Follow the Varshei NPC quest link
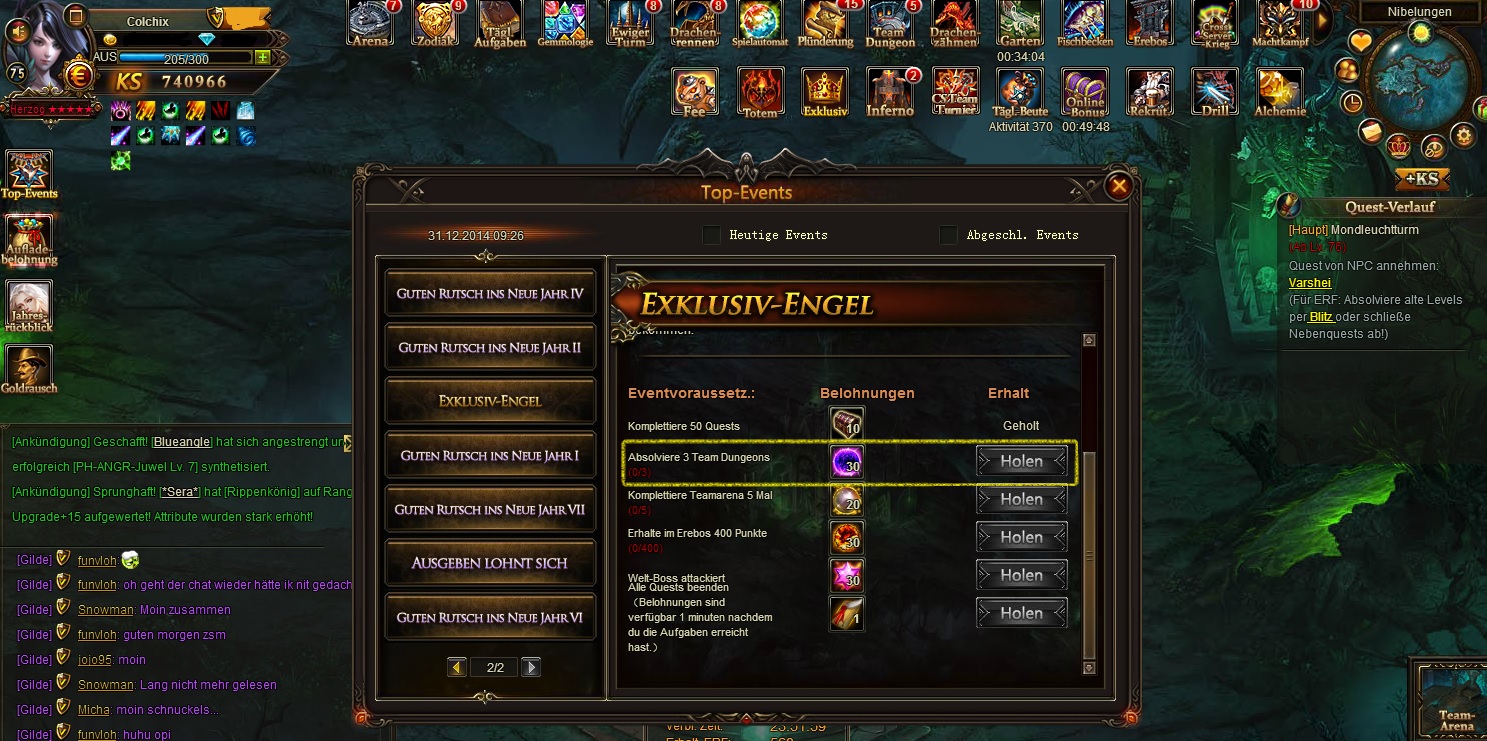This screenshot has width=1487, height=741. click(x=1310, y=283)
